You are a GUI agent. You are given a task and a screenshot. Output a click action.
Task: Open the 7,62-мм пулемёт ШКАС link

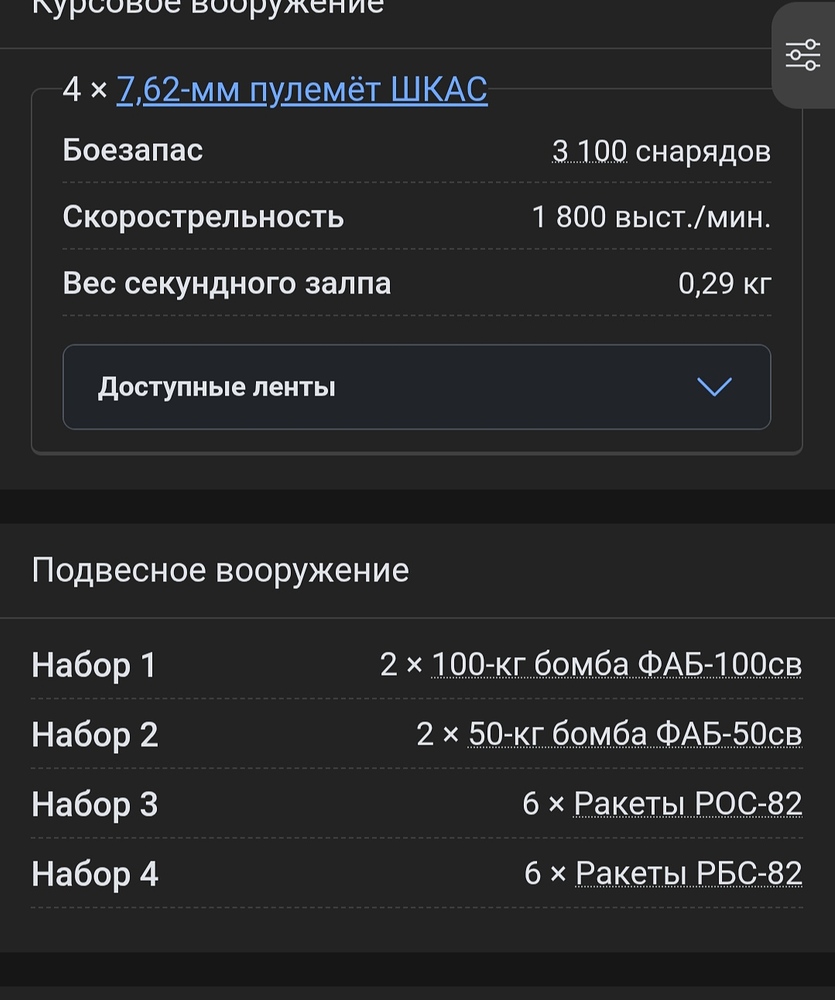302,90
